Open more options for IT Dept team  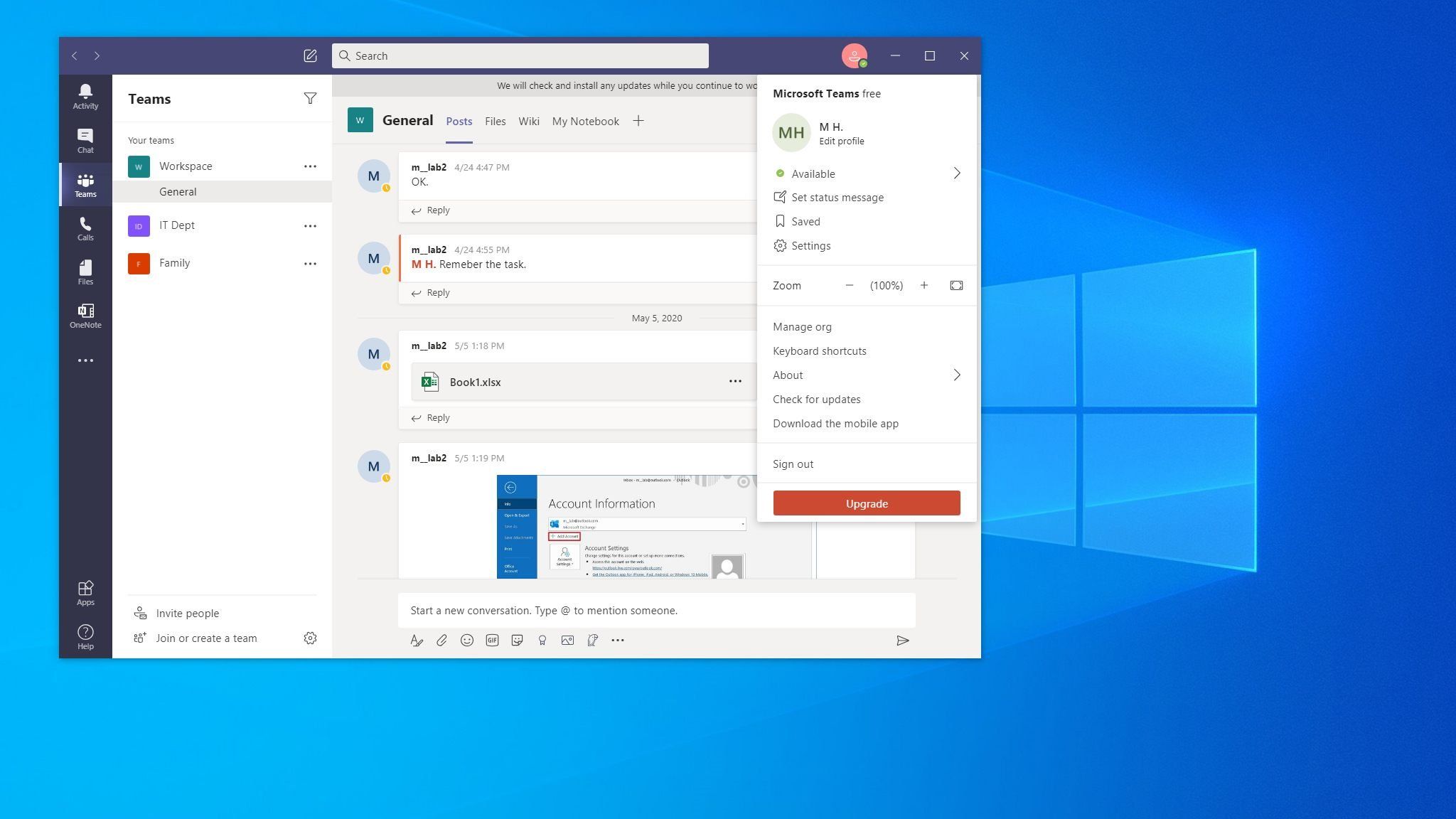pos(310,225)
